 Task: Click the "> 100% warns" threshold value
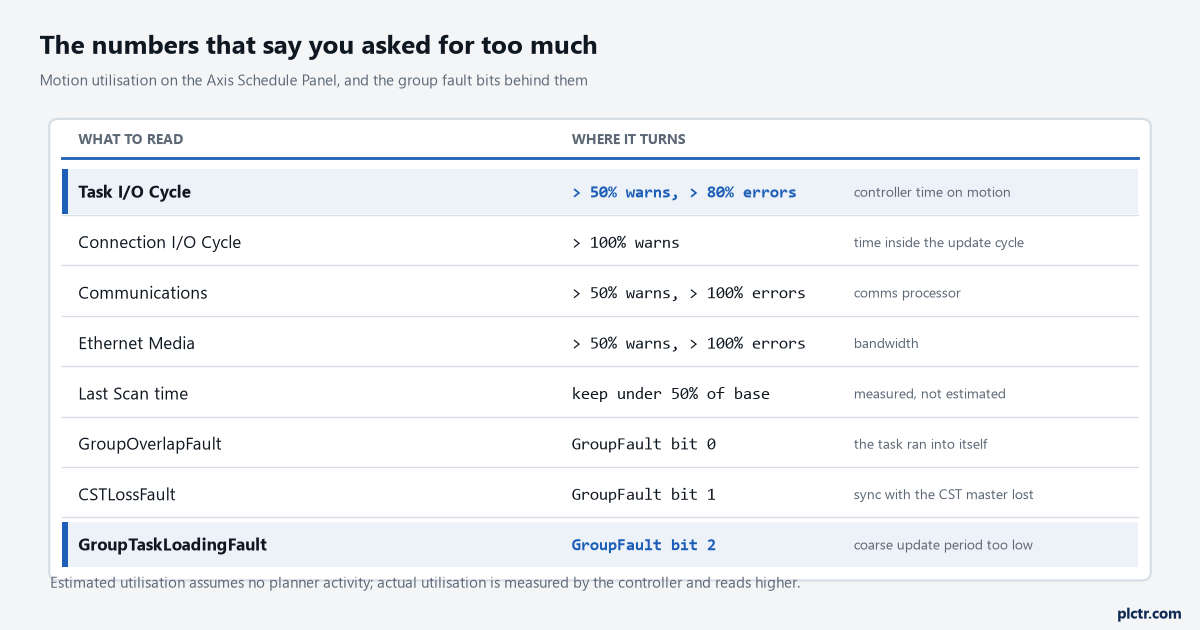(x=626, y=242)
